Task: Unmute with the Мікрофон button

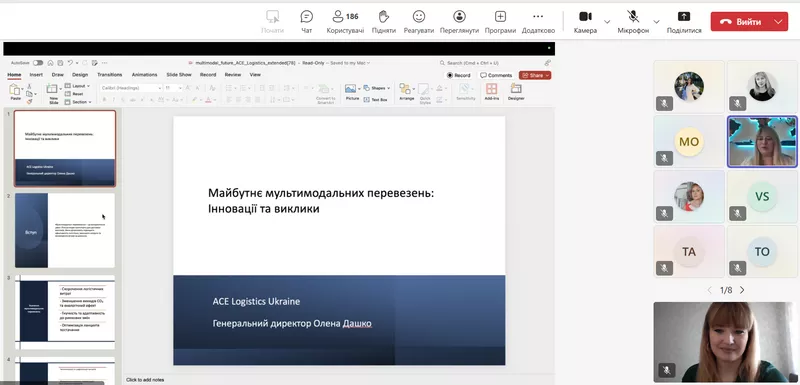Action: [x=633, y=22]
